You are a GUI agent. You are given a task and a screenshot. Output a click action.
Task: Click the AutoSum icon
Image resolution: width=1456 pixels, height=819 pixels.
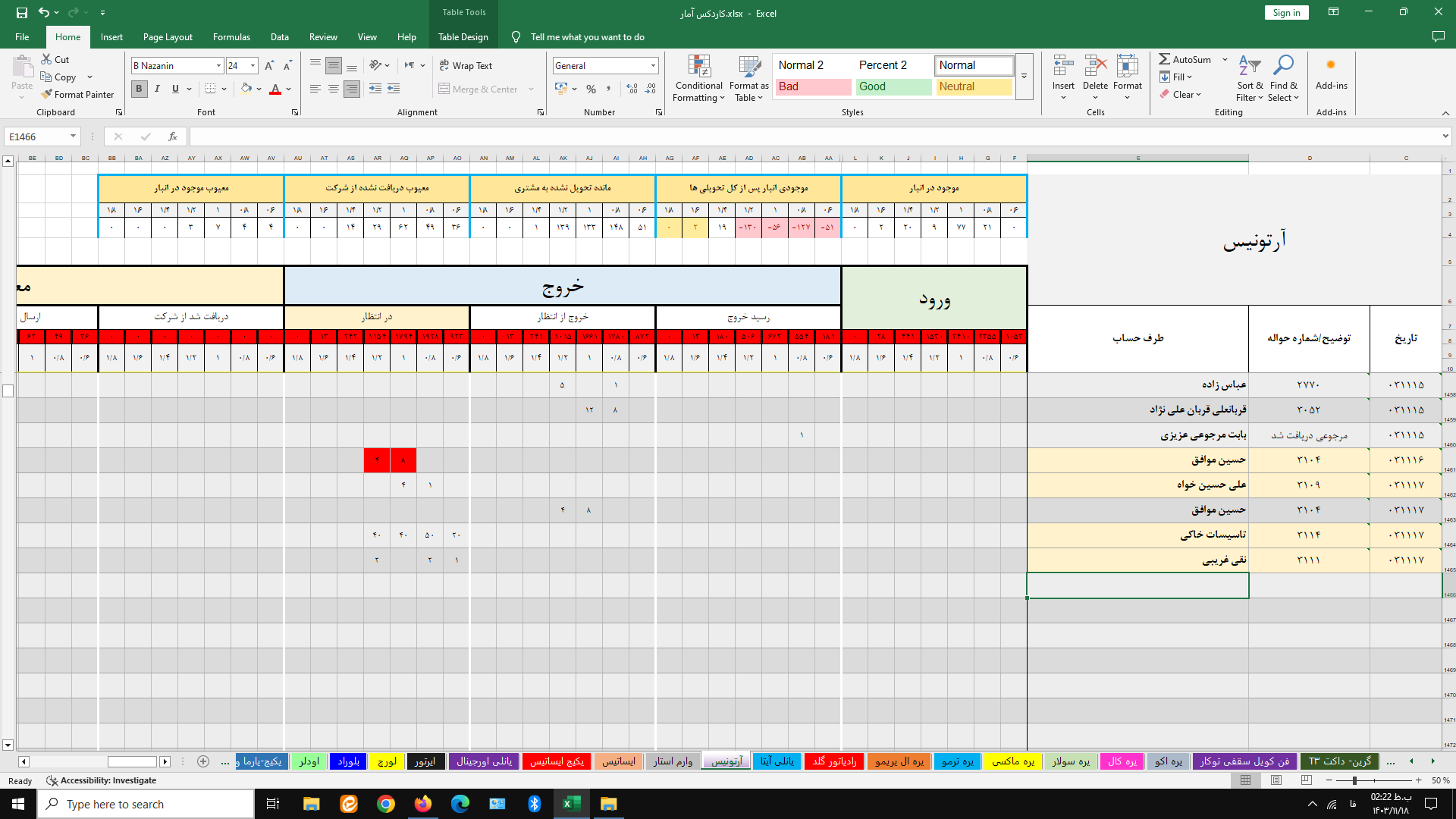[x=1165, y=59]
